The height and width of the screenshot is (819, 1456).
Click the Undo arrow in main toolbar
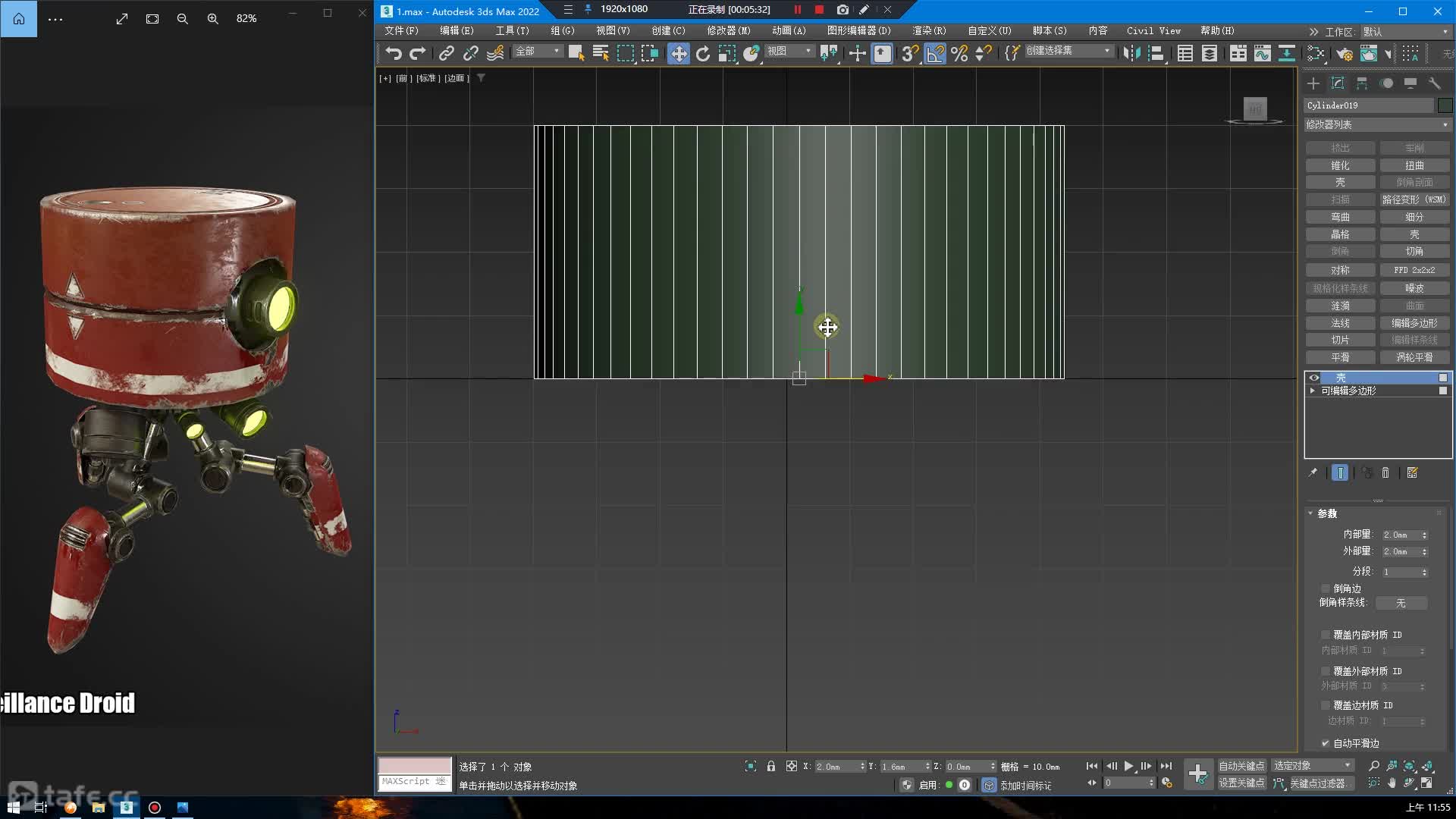(393, 53)
